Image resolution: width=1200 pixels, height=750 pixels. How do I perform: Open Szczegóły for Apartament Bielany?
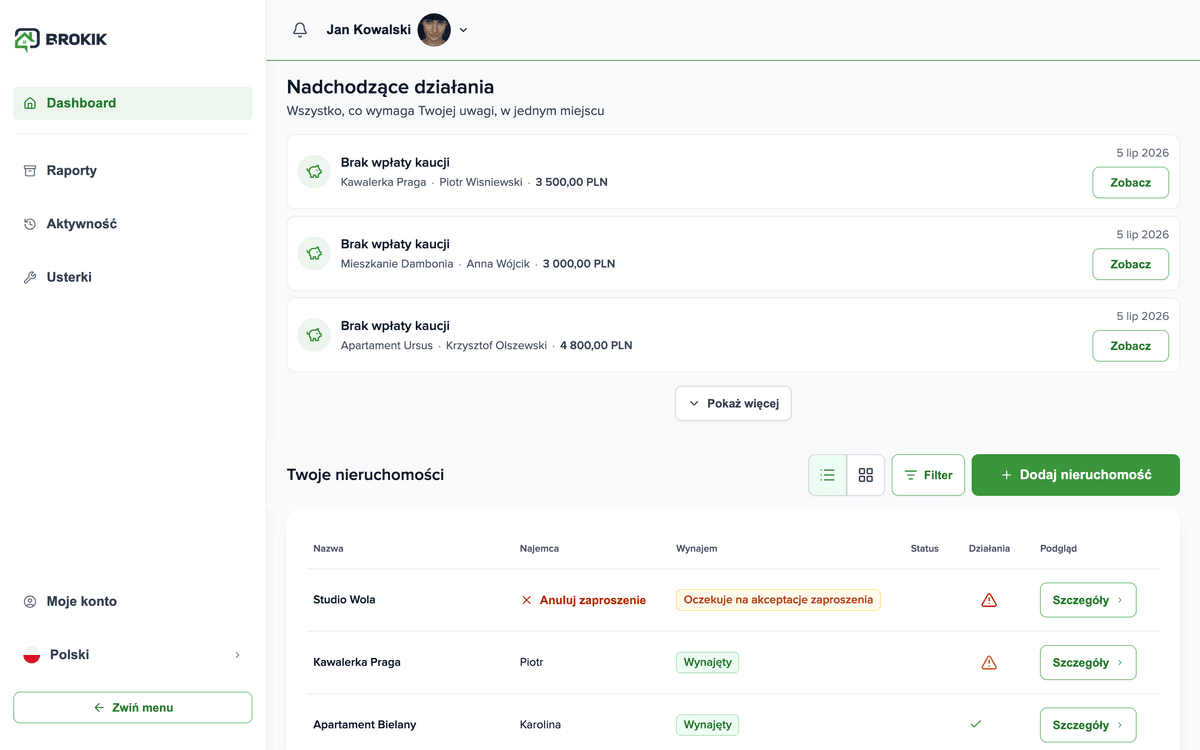click(x=1088, y=725)
